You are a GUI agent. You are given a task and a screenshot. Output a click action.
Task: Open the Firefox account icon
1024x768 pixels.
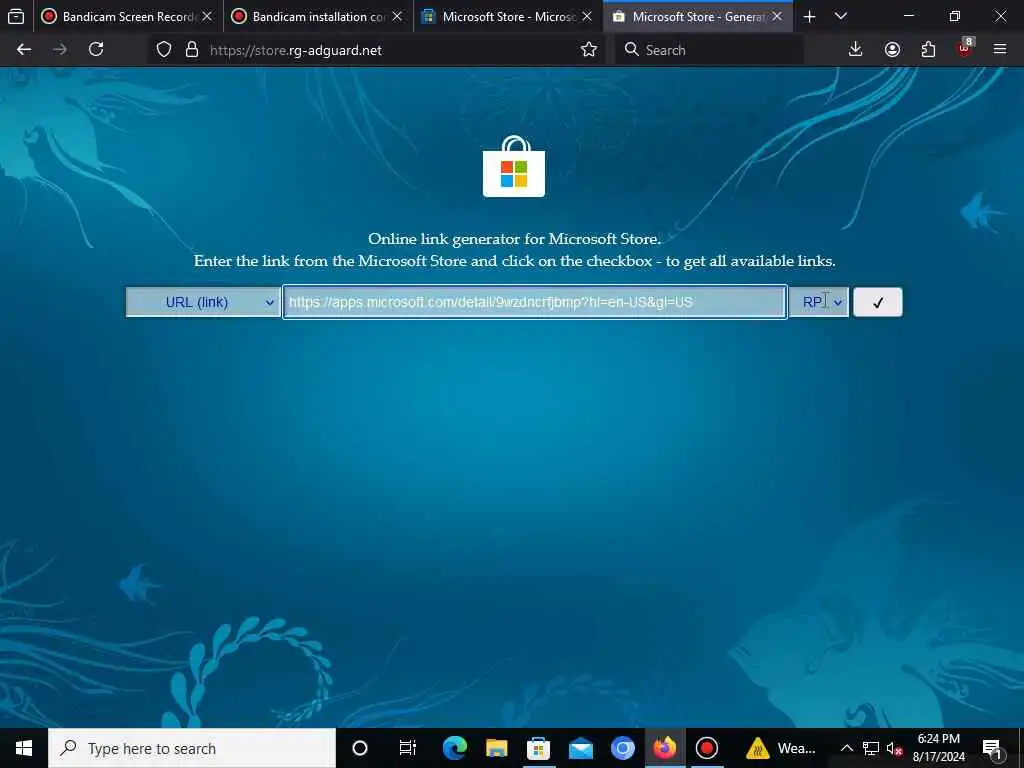(892, 50)
